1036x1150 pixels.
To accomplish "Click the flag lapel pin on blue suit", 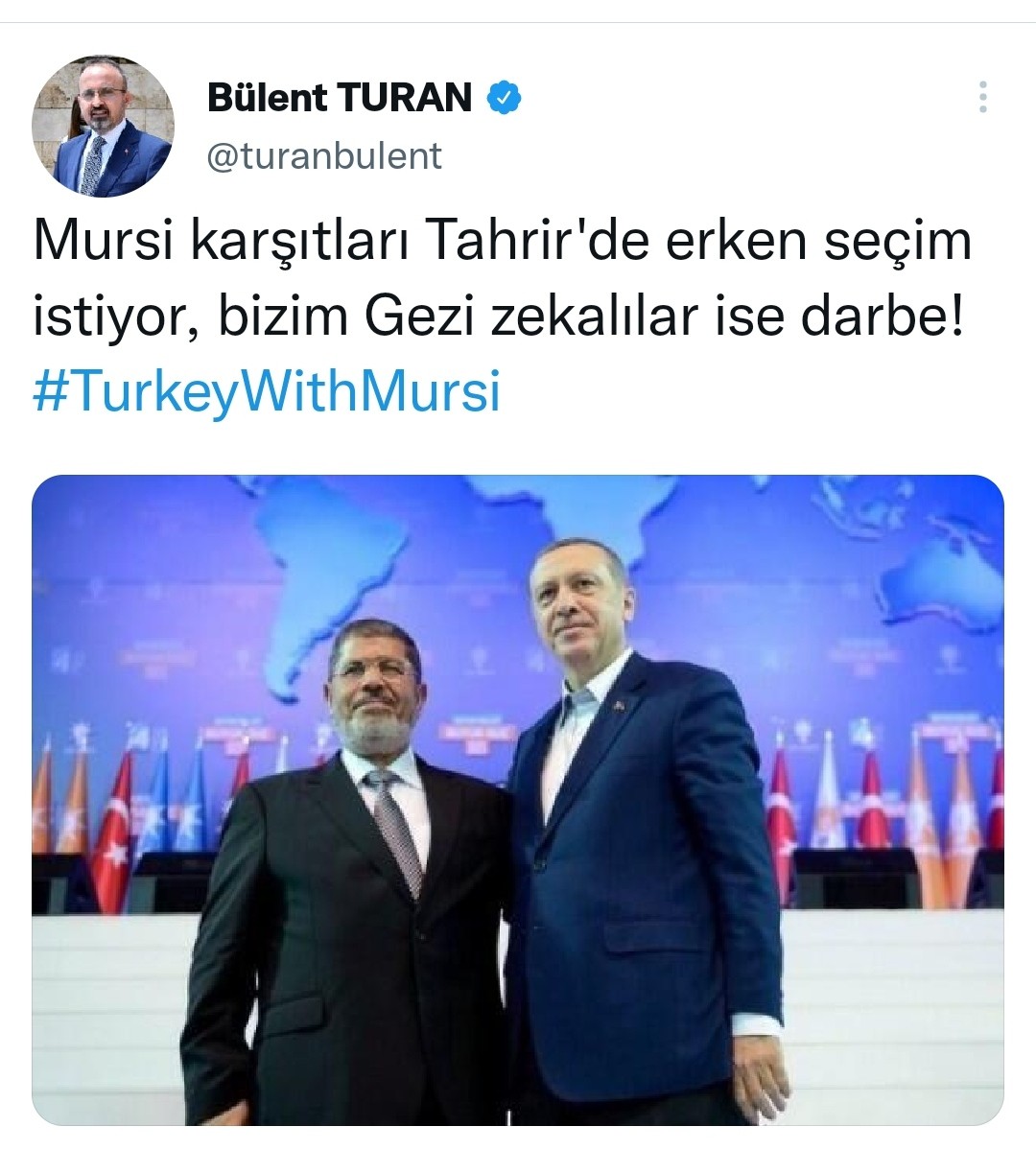I will pyautogui.click(x=619, y=705).
